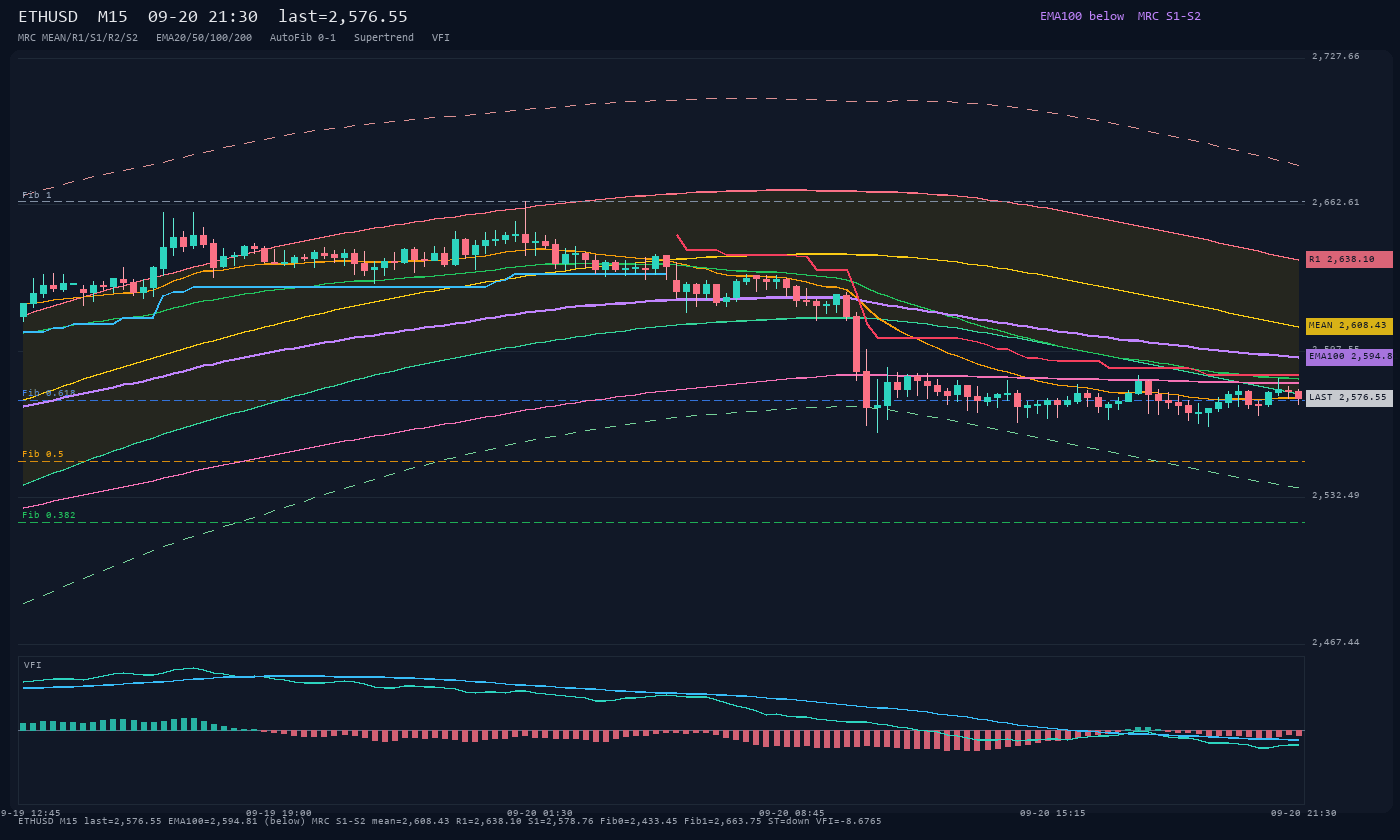This screenshot has width=1400, height=840.
Task: Click the last=2,576.55 readout in the title
Action: coord(343,17)
